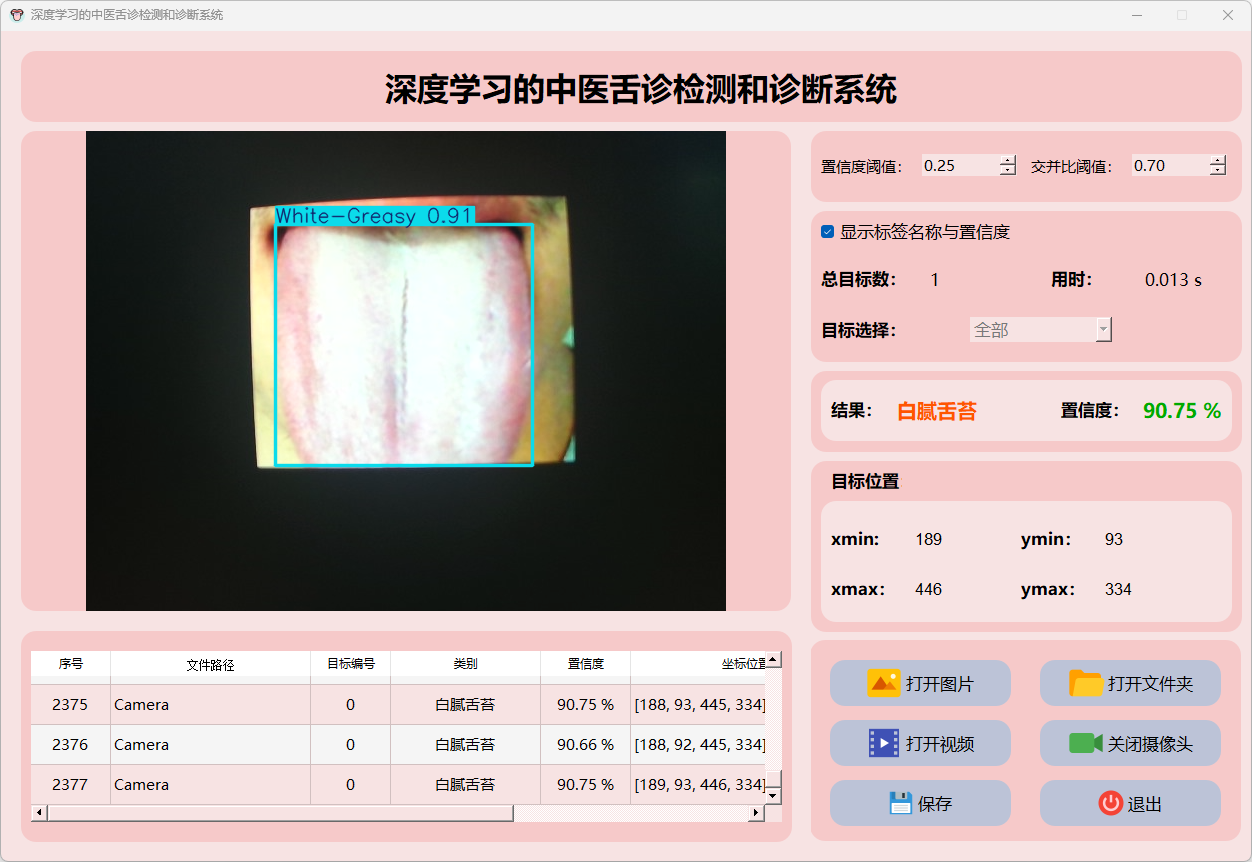The width and height of the screenshot is (1252, 862).
Task: Click the 置信度阈值 input field showing 0.25
Action: [958, 166]
